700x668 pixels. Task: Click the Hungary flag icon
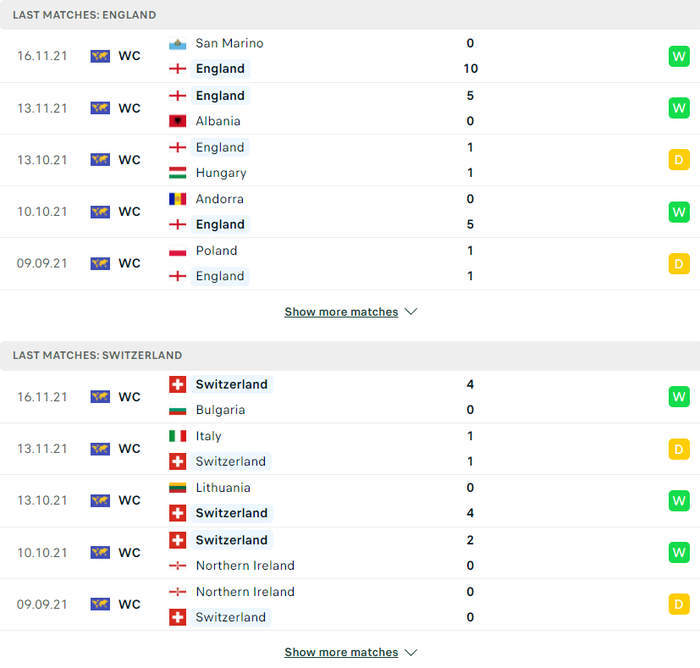pos(177,173)
